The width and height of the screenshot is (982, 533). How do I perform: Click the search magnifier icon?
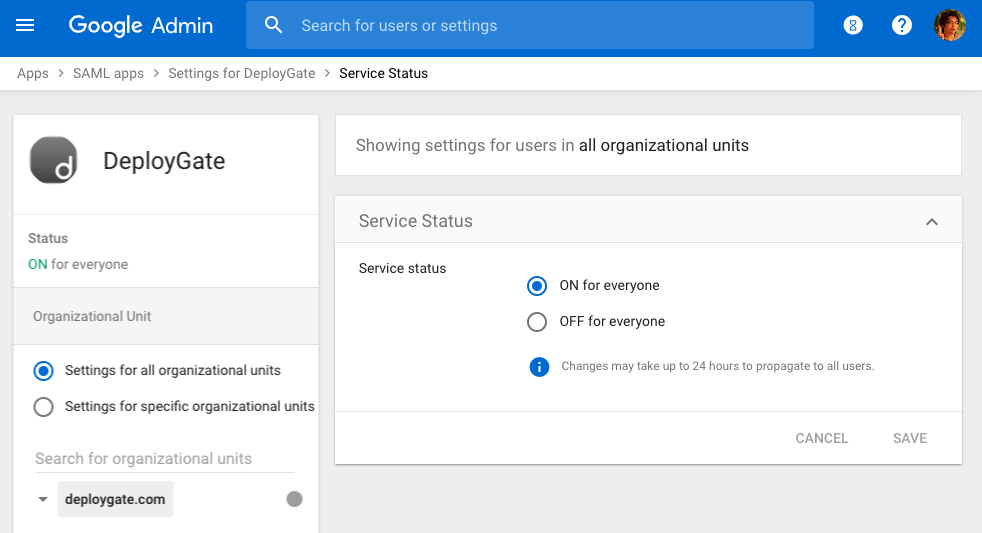(273, 25)
